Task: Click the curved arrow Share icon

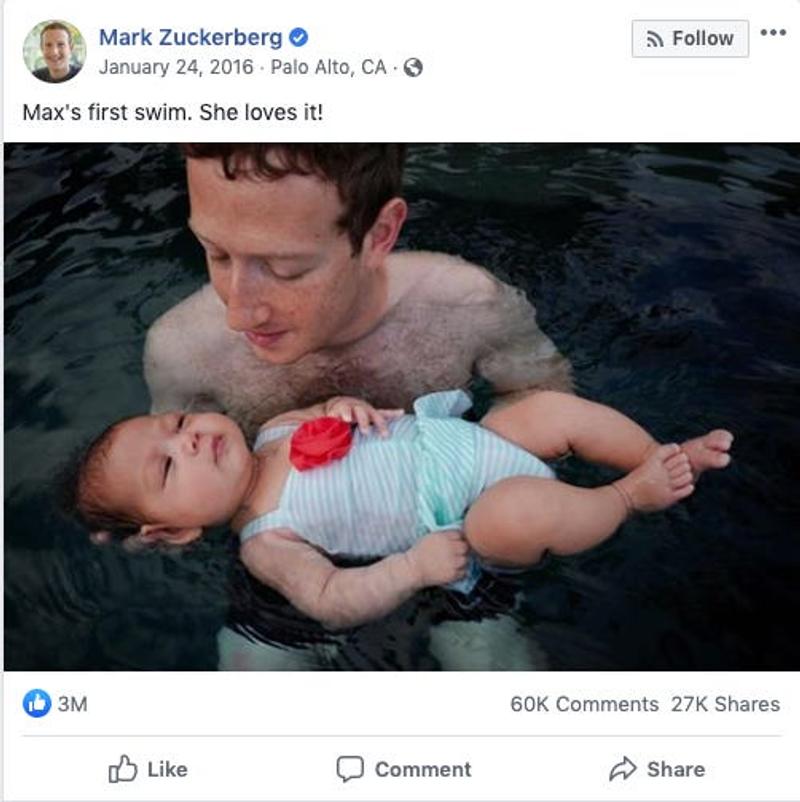Action: point(622,769)
